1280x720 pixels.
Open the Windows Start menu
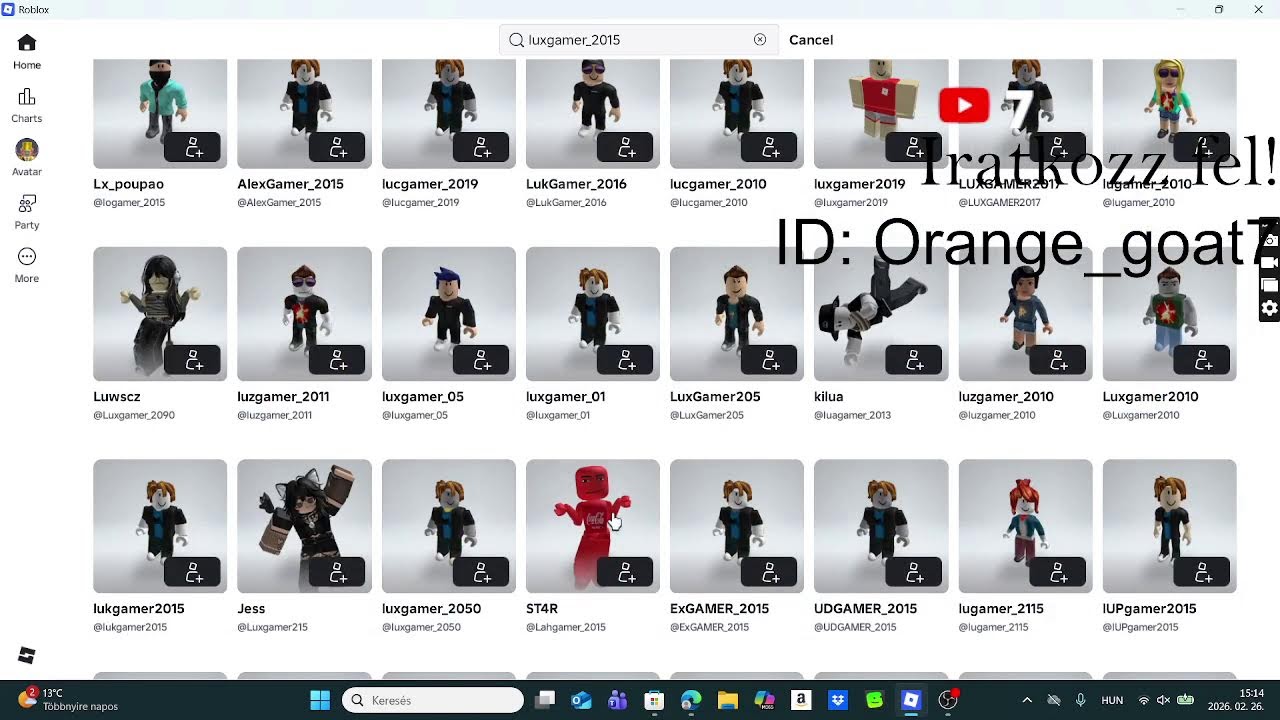pyautogui.click(x=320, y=700)
